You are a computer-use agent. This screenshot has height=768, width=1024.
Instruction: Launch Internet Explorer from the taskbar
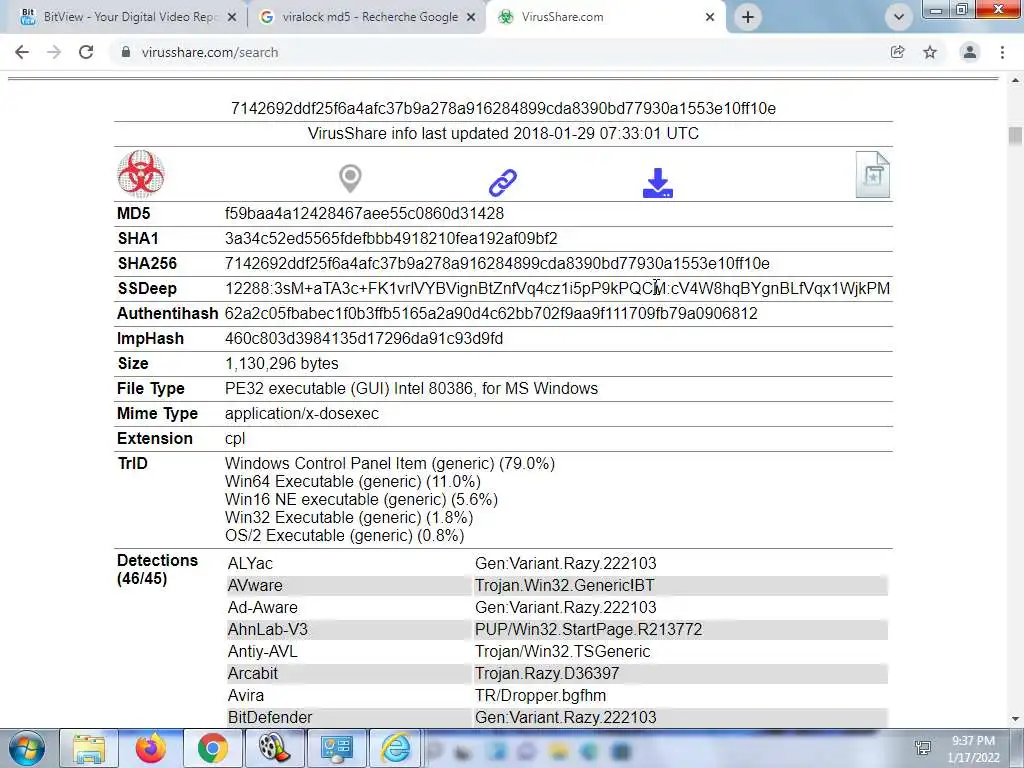point(396,749)
